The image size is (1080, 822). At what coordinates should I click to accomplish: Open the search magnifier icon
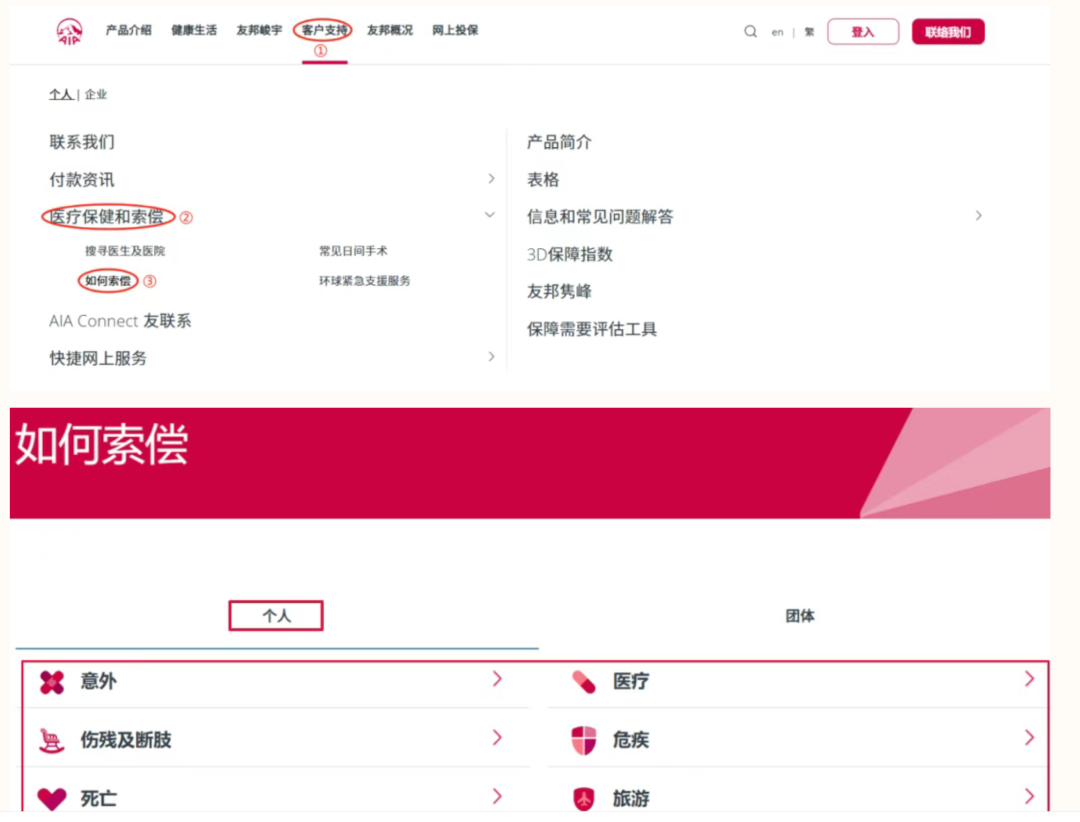750,32
